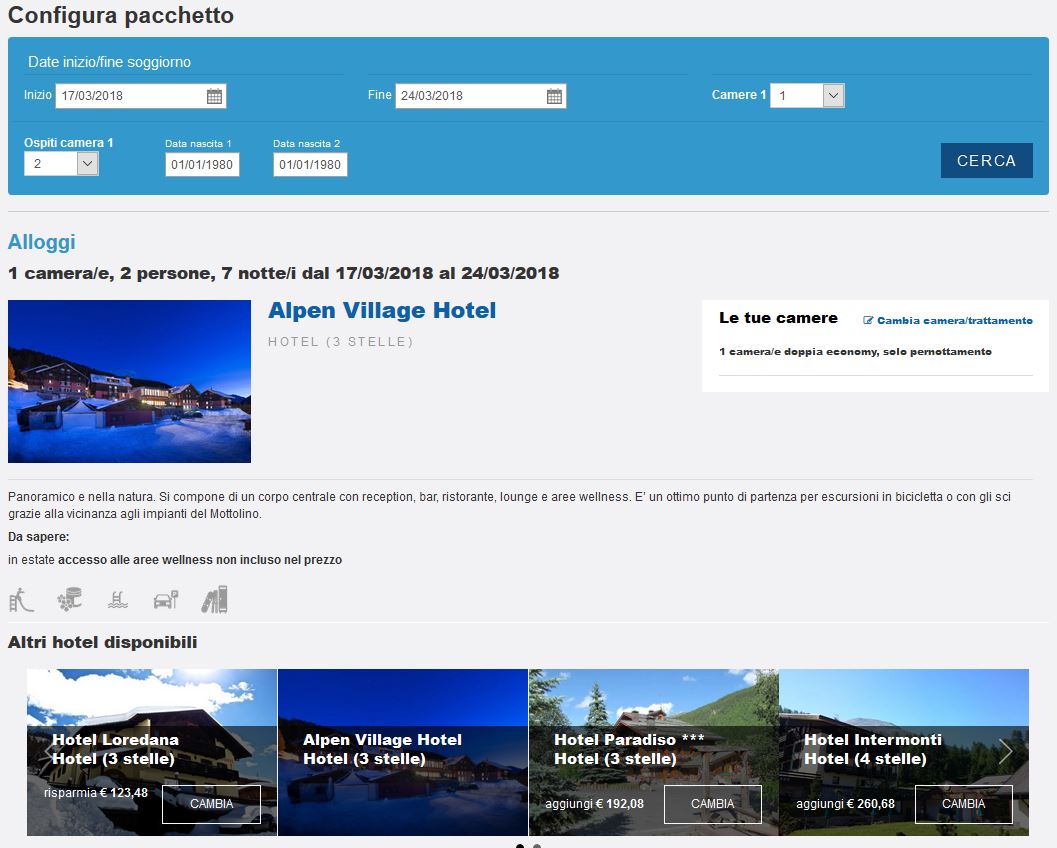The width and height of the screenshot is (1057, 848).
Task: Expand the Ospiti camera 1 dropdown
Action: (88, 164)
